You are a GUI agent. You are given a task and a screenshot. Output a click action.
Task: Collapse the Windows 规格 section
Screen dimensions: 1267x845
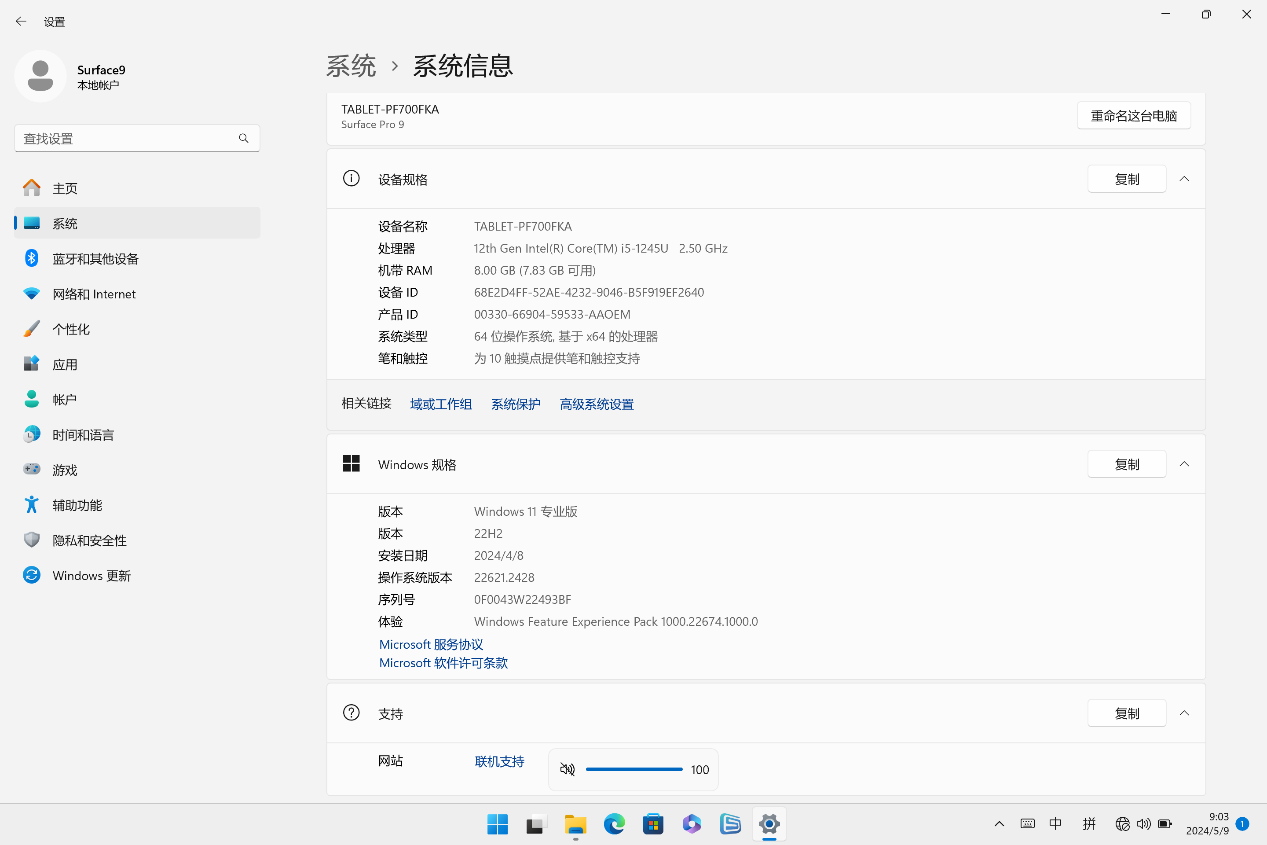1184,464
